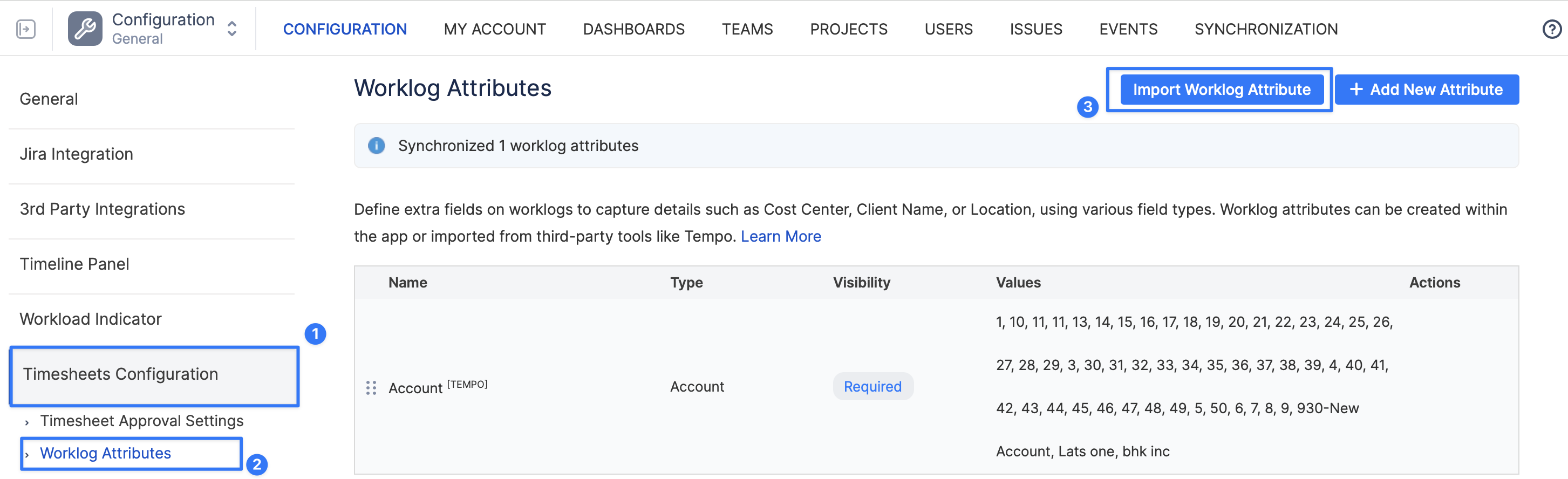This screenshot has height=479, width=1568.
Task: Follow the Learn More link
Action: point(780,236)
